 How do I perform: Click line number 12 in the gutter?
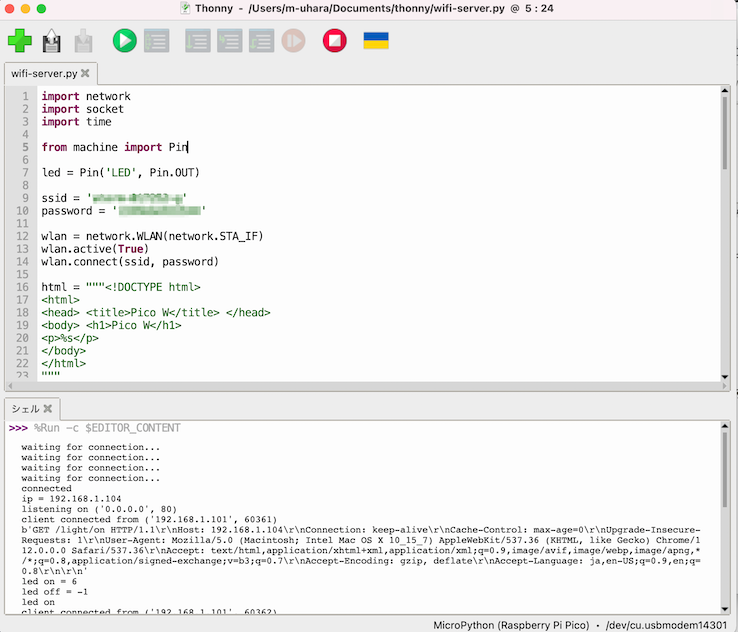[22, 236]
